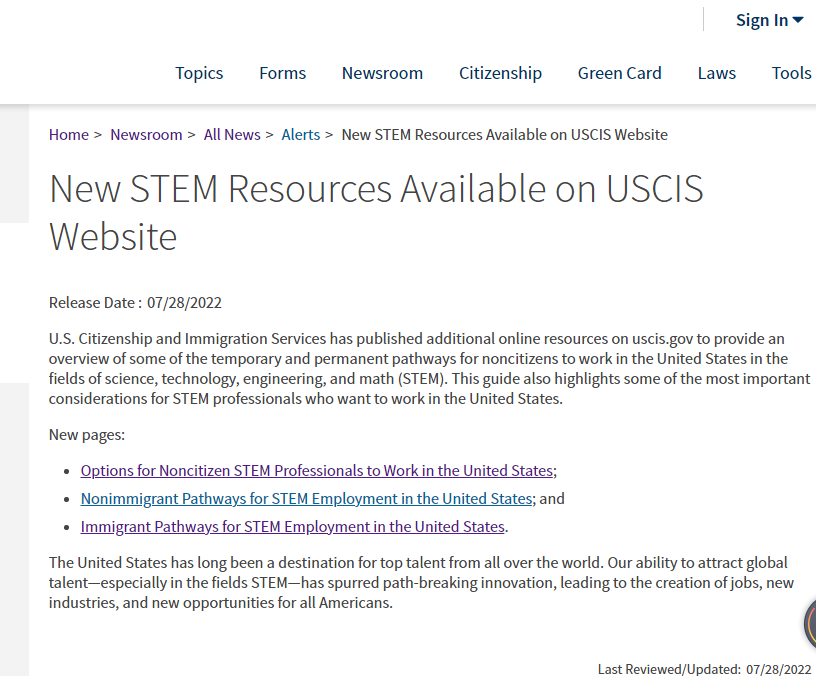Open the Topics menu
Image resolution: width=816 pixels, height=676 pixels.
199,73
